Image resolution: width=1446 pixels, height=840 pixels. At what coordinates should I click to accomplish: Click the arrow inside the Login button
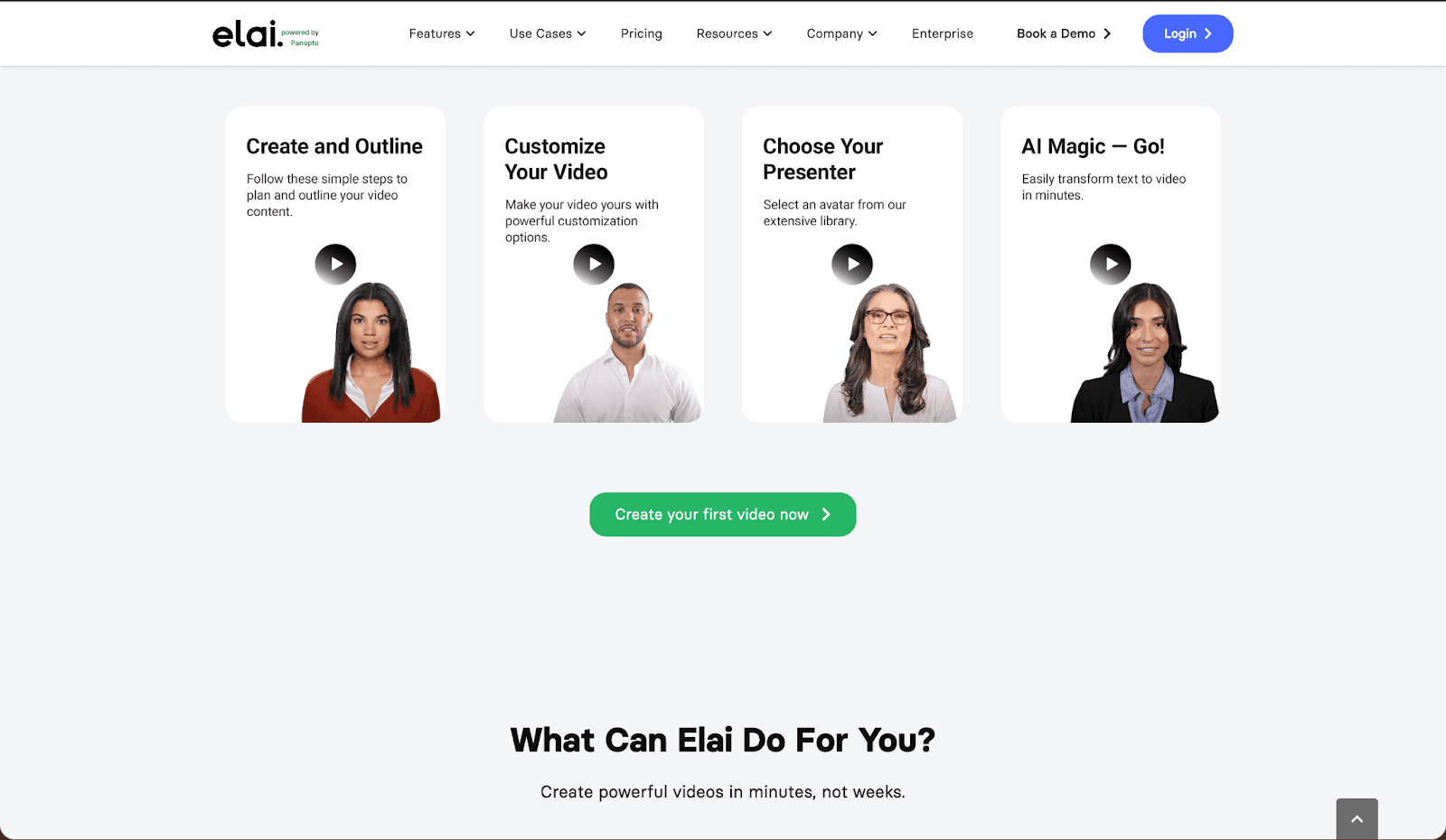tap(1208, 33)
